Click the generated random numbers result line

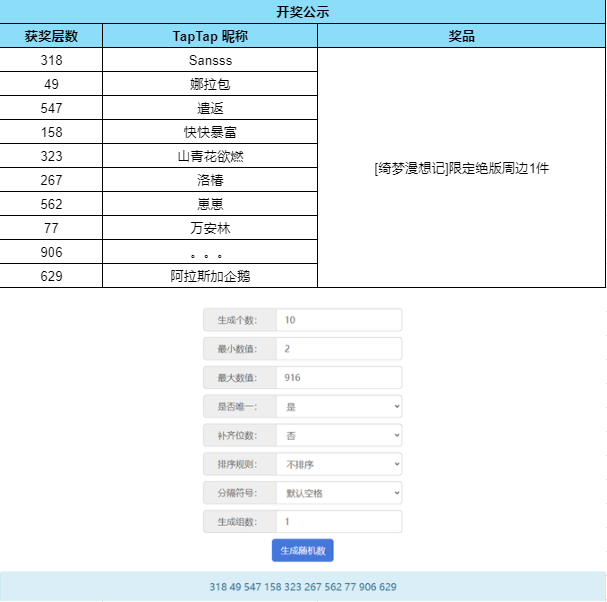click(303, 587)
